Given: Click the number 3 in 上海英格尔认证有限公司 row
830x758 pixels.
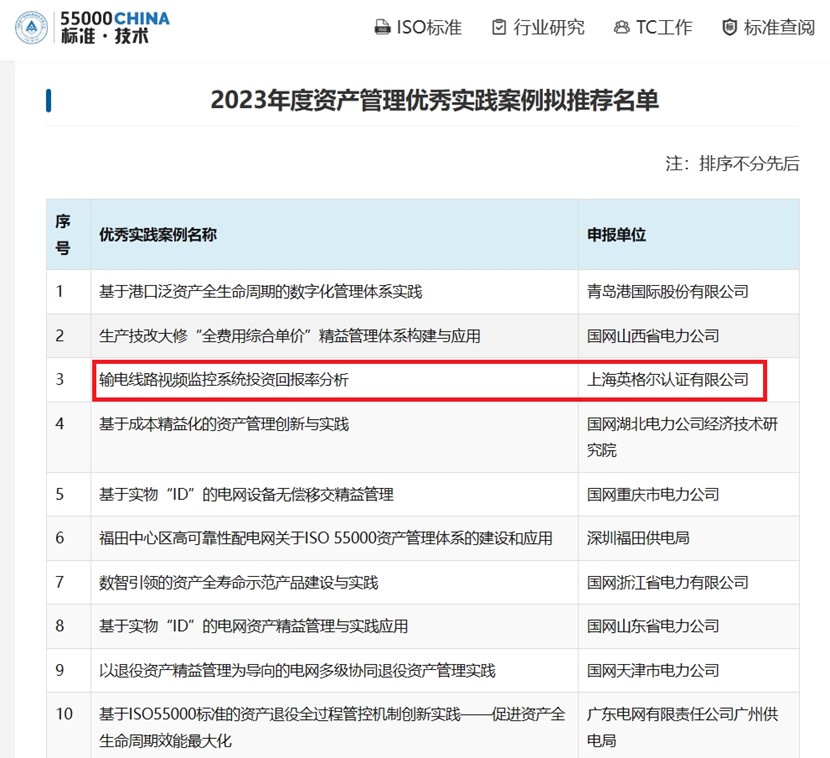Looking at the screenshot, I should [60, 380].
